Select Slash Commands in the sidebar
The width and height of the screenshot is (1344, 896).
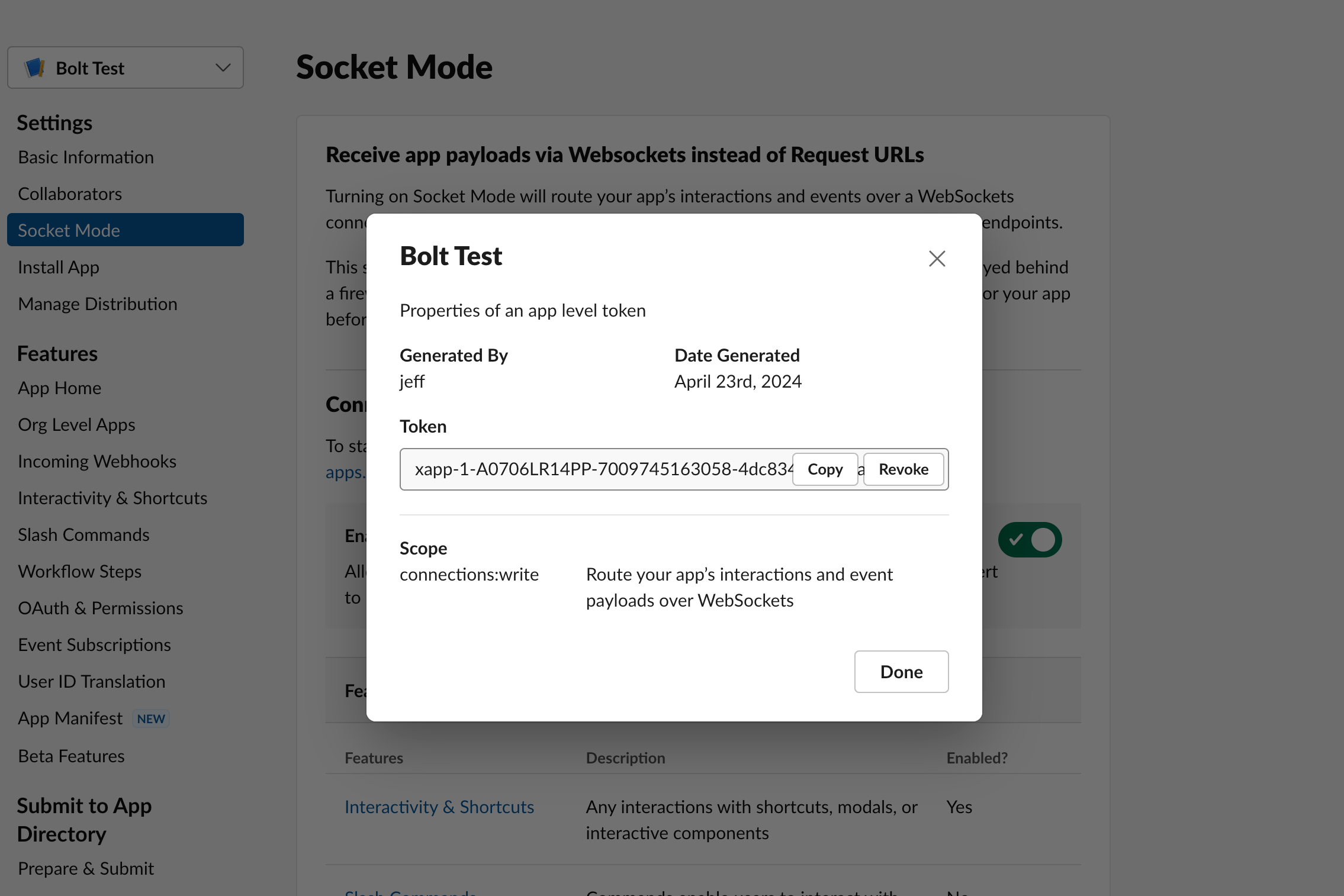(83, 534)
